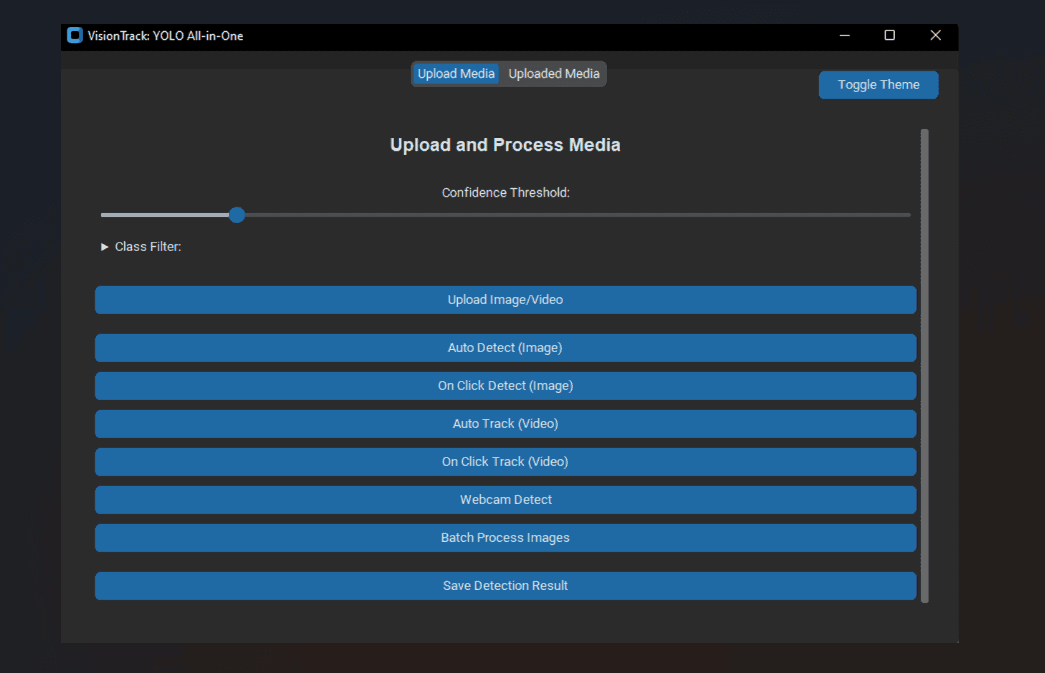The image size is (1045, 673).
Task: Switch to the Upload Media tab
Action: point(456,74)
